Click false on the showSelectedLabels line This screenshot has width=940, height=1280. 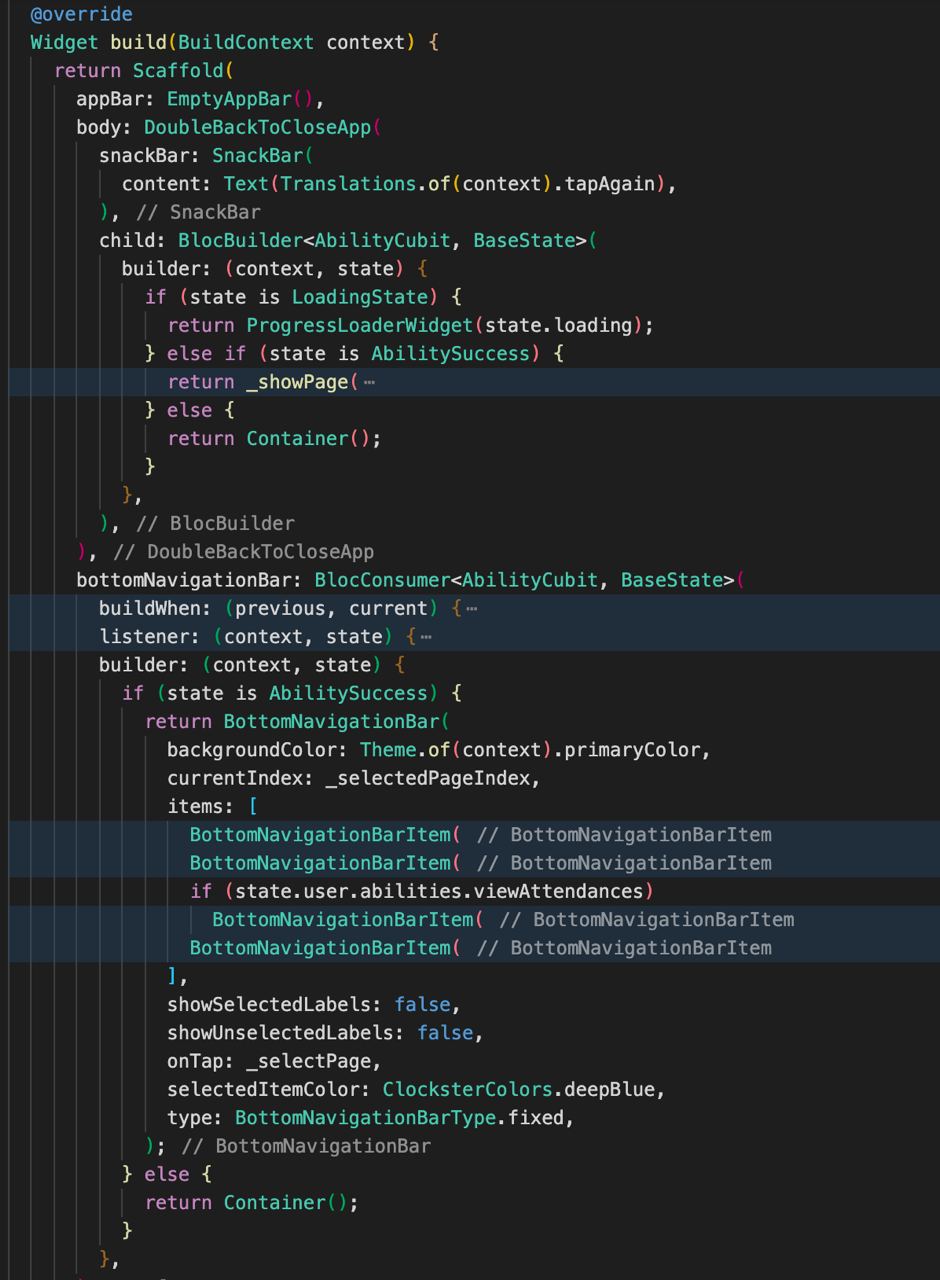tap(423, 1004)
